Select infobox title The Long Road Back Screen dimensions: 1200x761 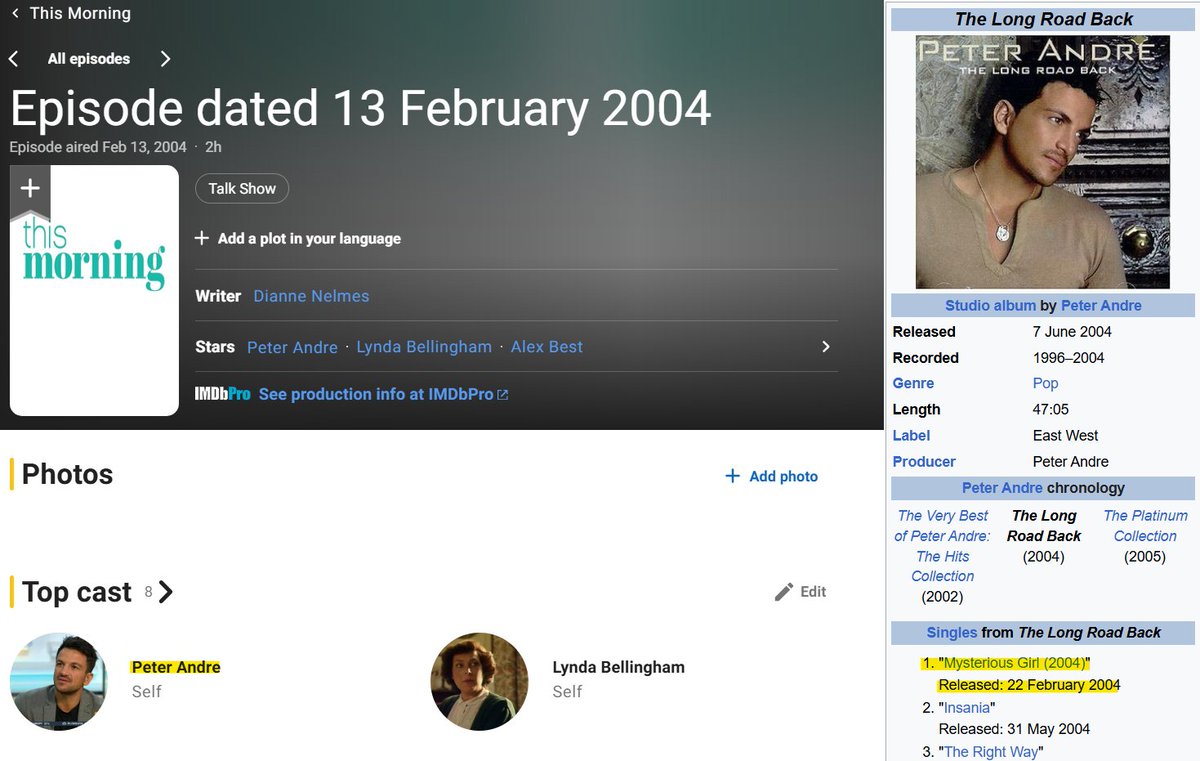[x=1043, y=18]
